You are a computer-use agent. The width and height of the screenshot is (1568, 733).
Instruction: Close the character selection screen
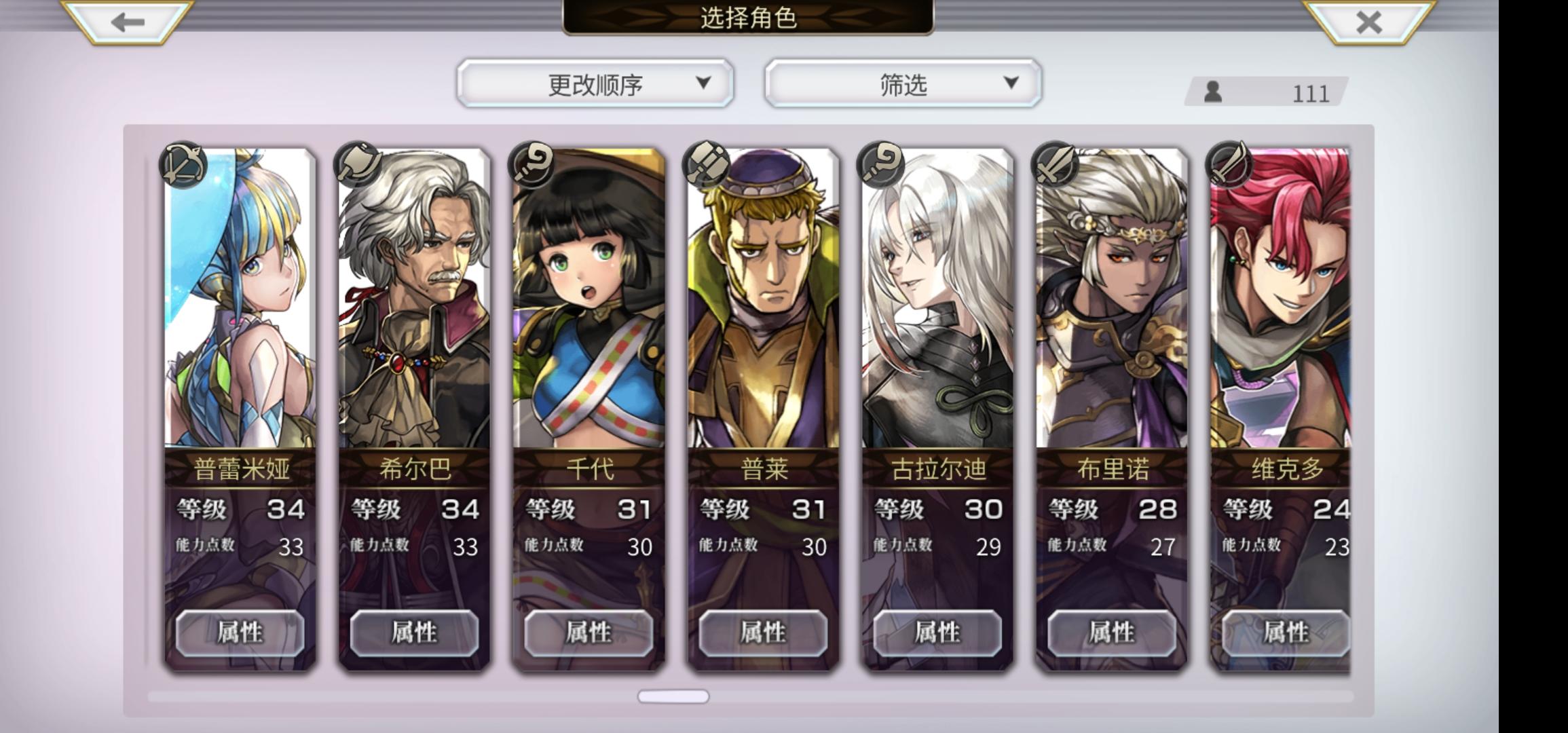click(1368, 22)
